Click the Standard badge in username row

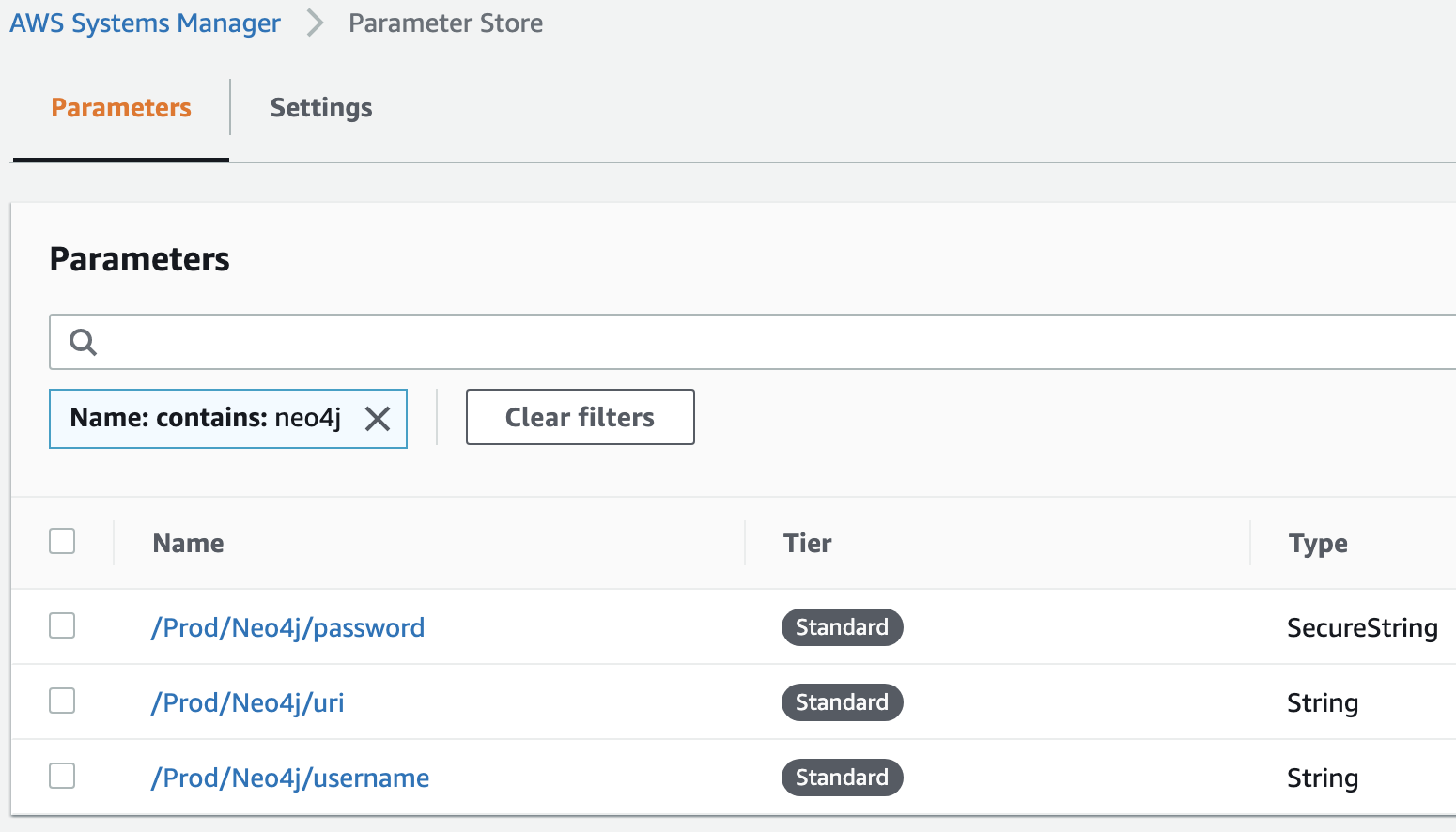[843, 778]
